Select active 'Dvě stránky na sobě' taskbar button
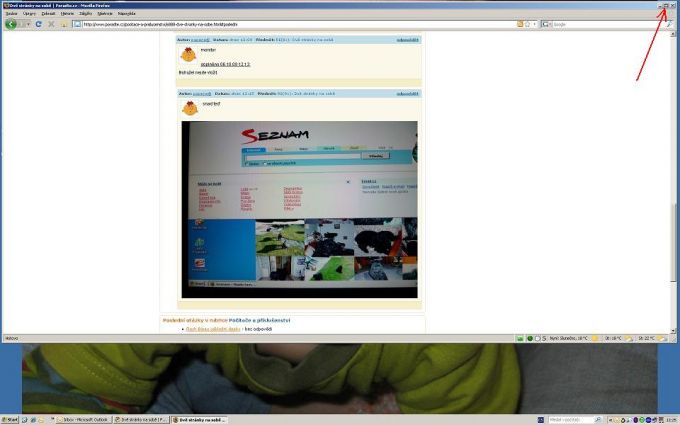 tap(199, 420)
